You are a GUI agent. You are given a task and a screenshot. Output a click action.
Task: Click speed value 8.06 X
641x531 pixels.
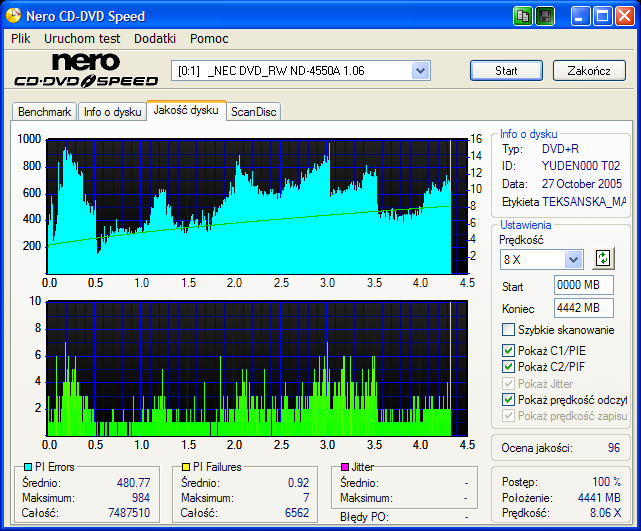click(605, 513)
